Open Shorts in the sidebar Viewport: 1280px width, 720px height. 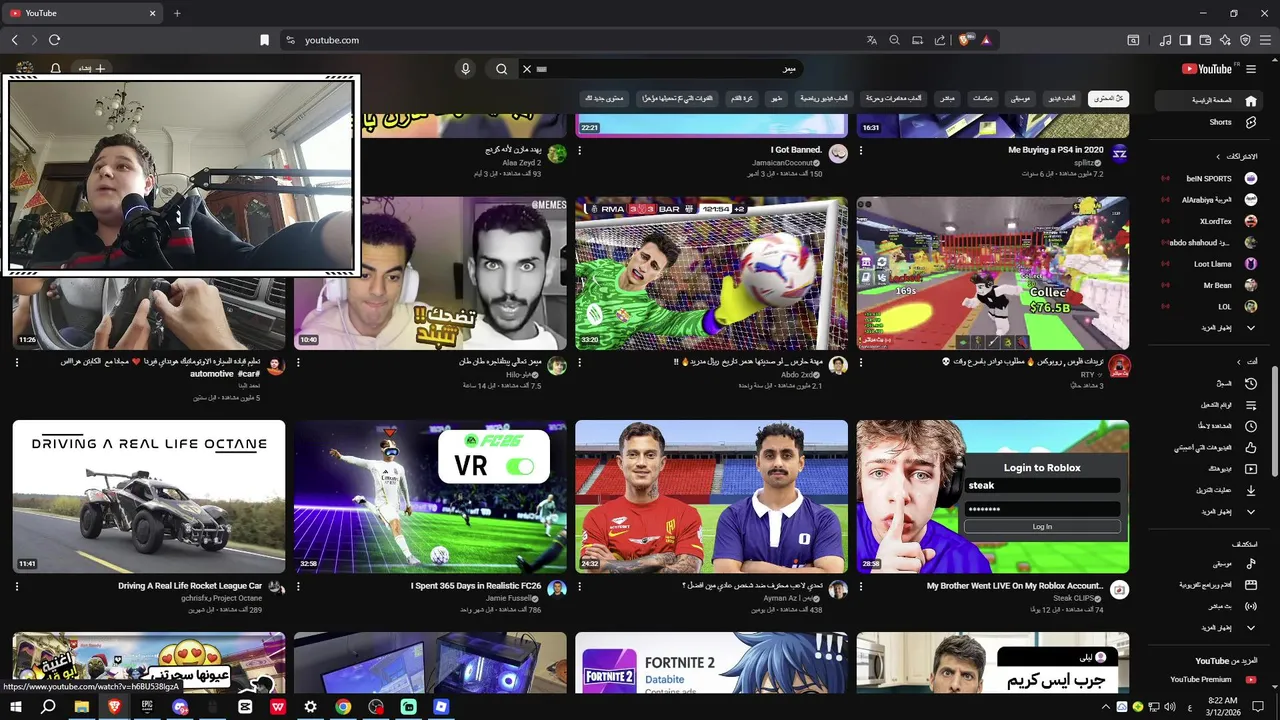click(1208, 122)
